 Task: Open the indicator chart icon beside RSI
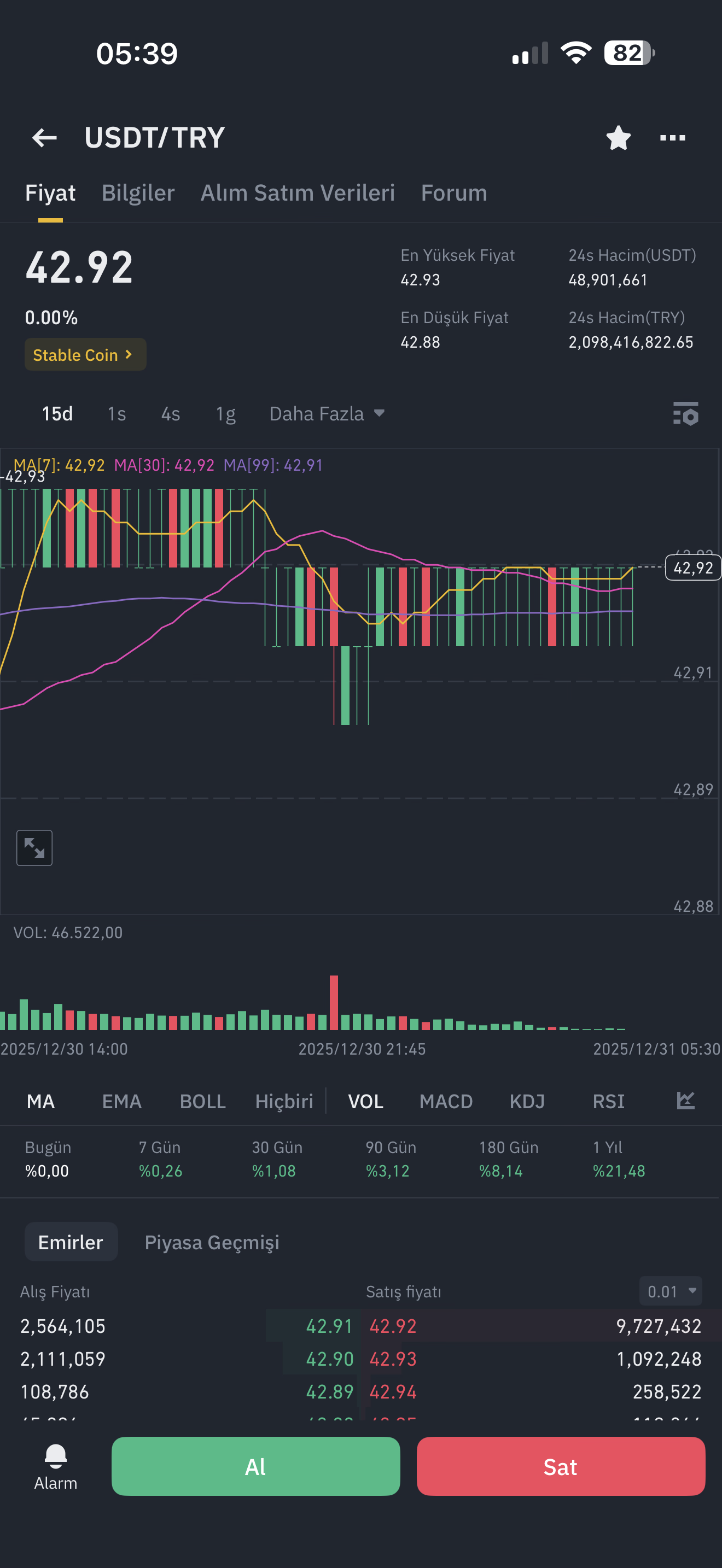point(685,1101)
